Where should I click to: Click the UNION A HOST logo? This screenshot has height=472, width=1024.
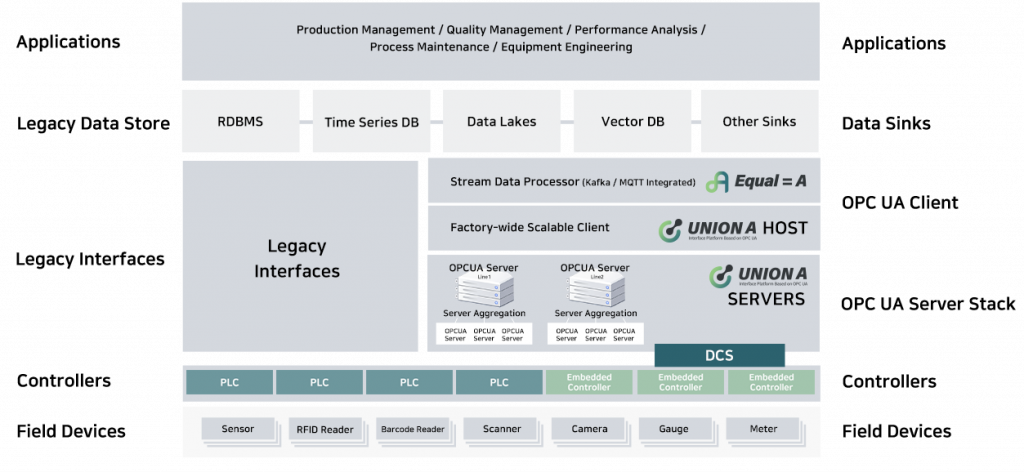[x=732, y=229]
